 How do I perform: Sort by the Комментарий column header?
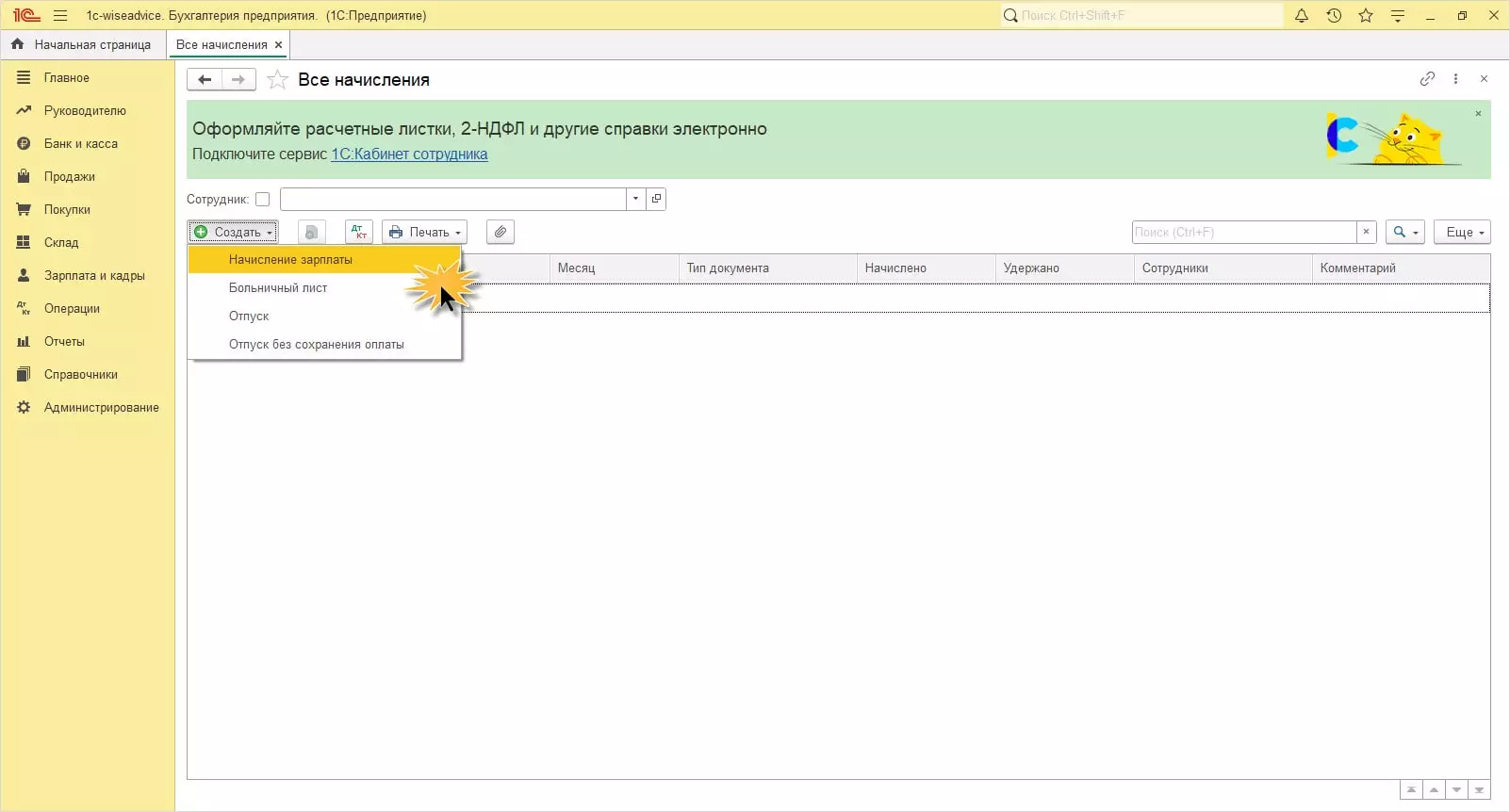[1401, 268]
